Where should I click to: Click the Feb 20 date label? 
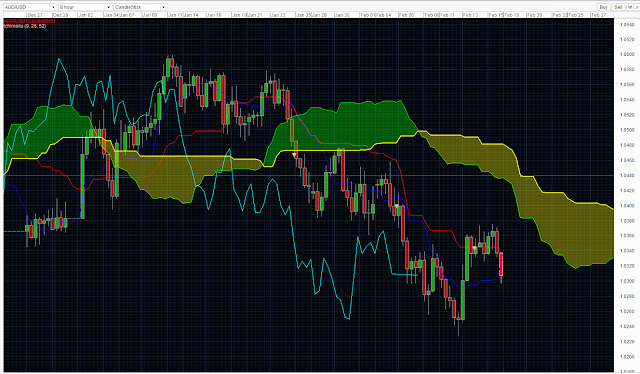click(x=534, y=15)
